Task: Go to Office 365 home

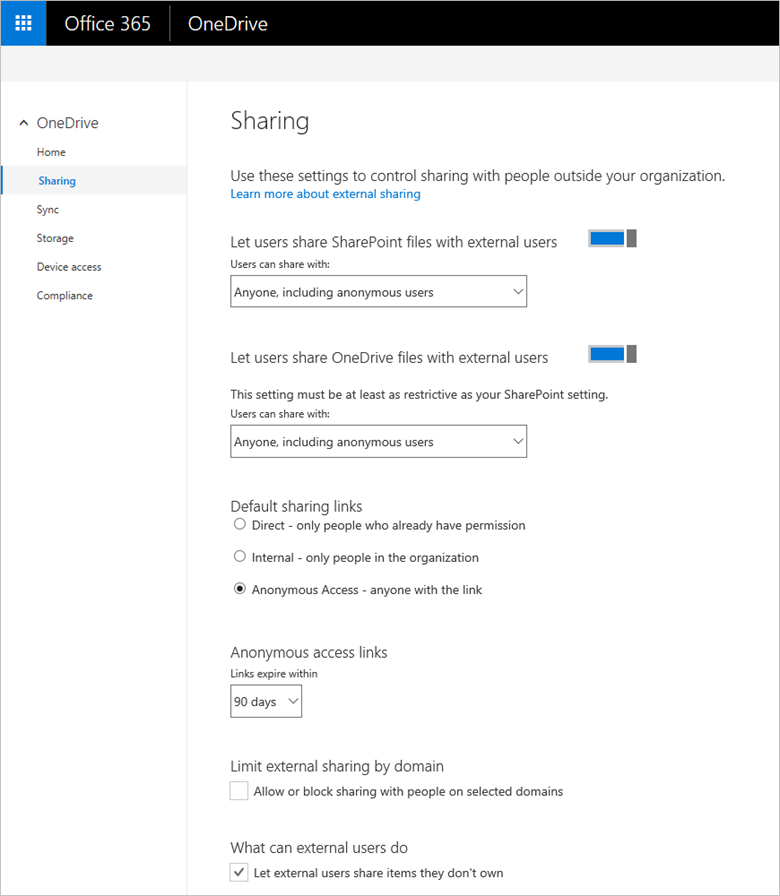Action: tap(107, 23)
